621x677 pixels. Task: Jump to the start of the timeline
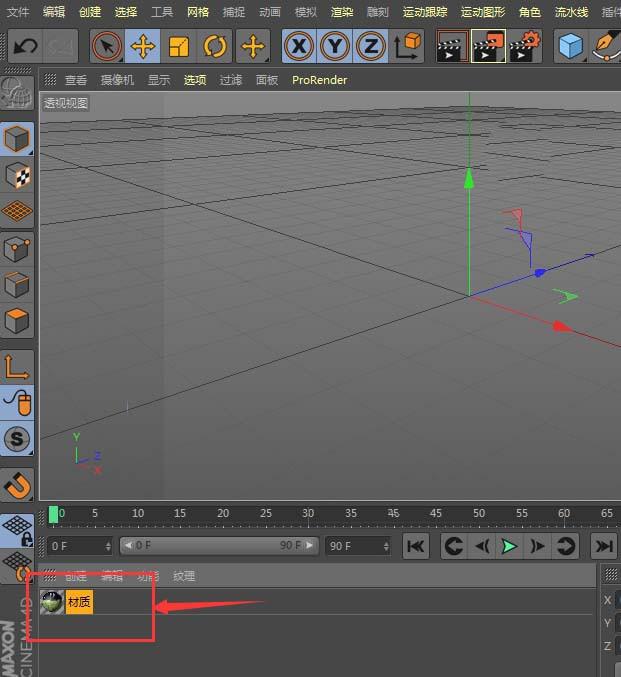point(416,546)
